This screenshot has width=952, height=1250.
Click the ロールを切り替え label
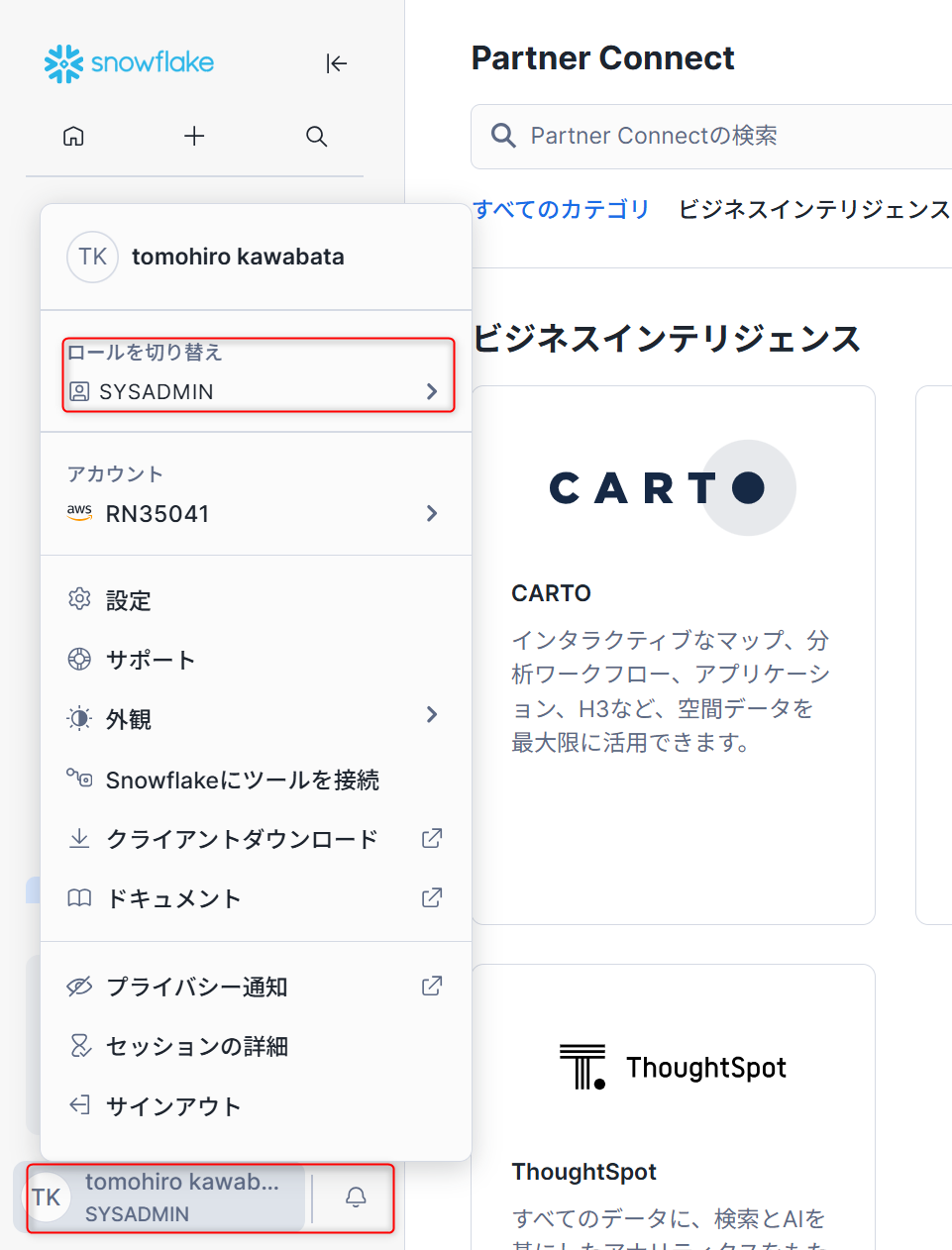145,352
